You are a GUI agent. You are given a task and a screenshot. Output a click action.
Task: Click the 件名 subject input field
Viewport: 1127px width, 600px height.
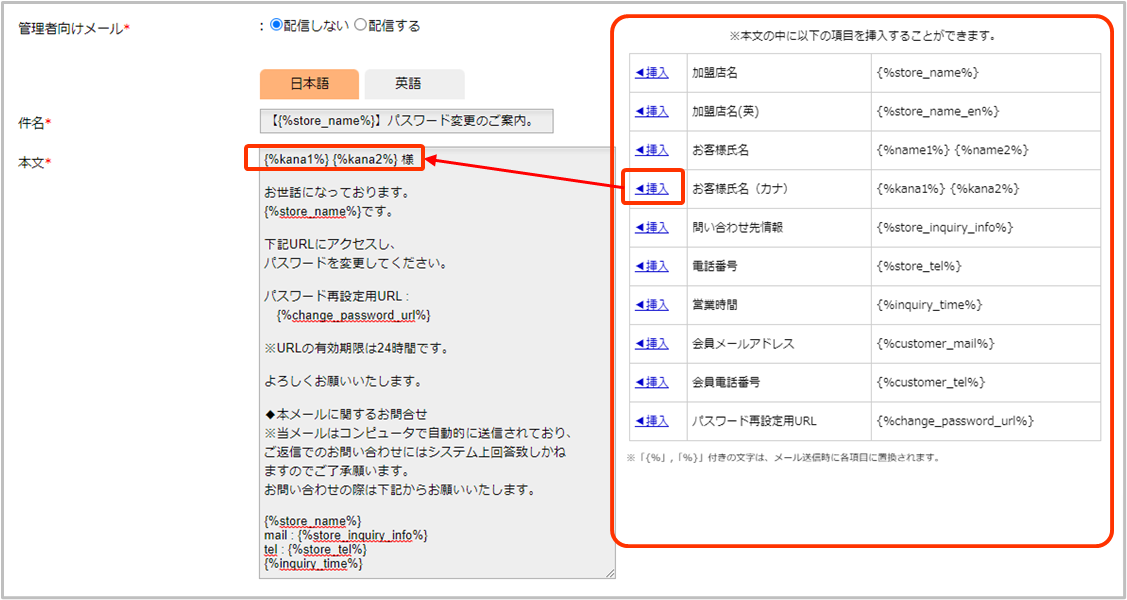pos(406,122)
